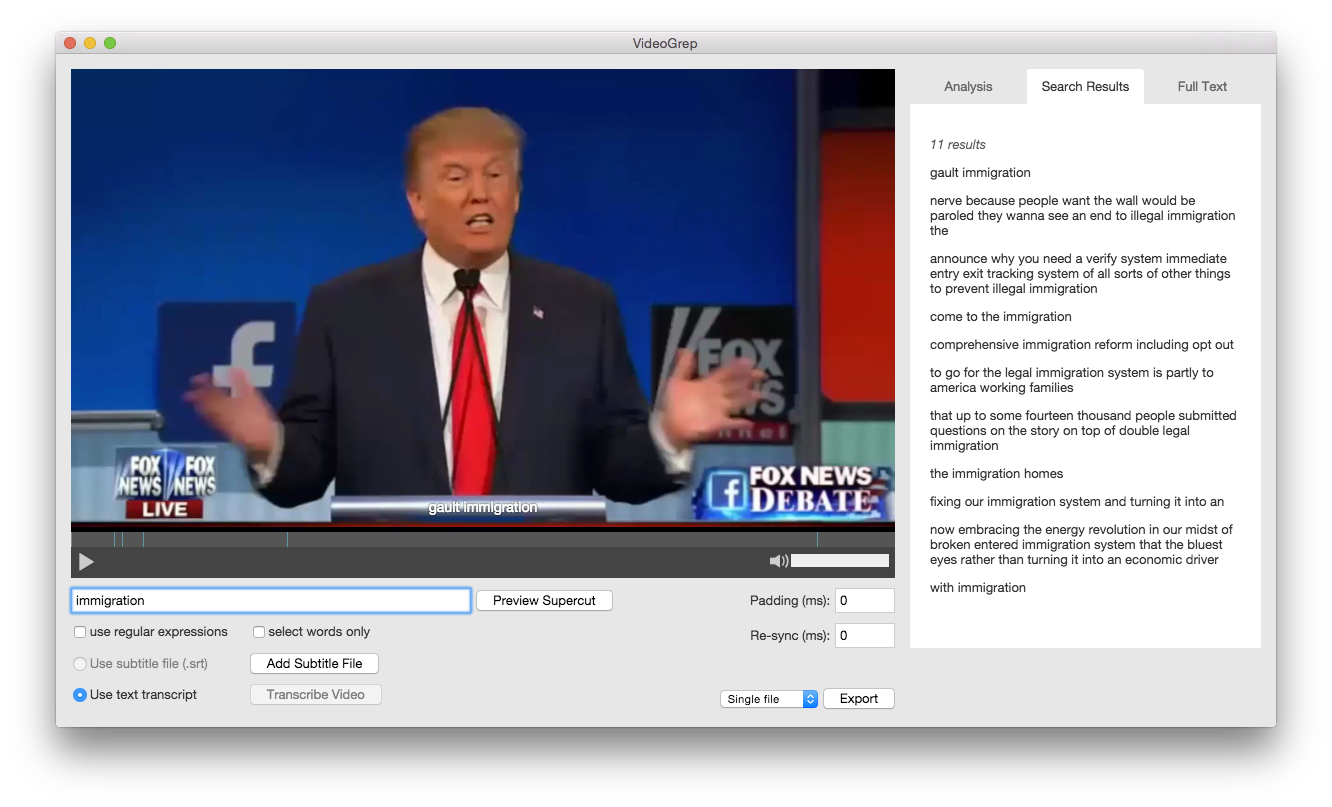Select the 'Use text transcript' option

pos(79,694)
